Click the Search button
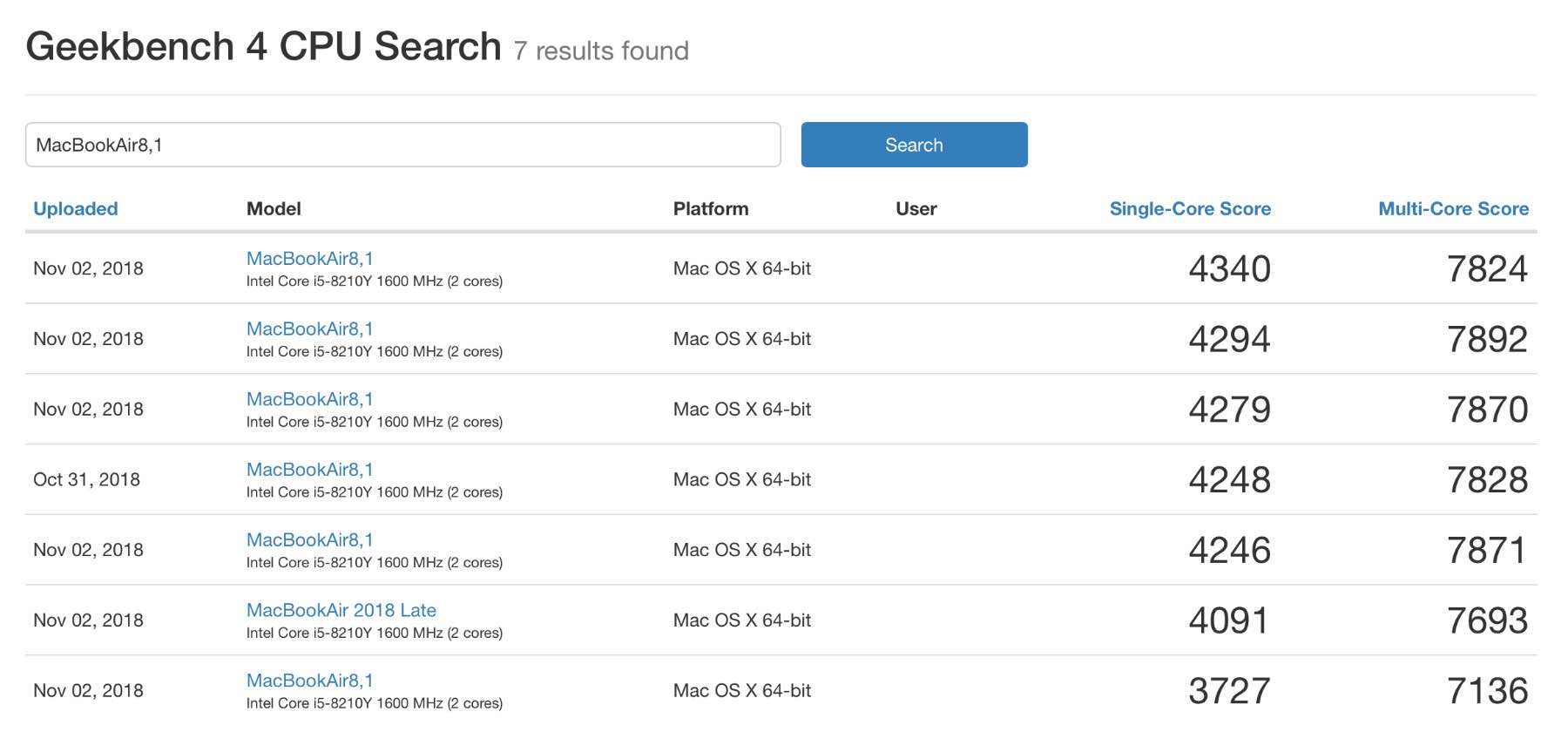 [x=914, y=145]
